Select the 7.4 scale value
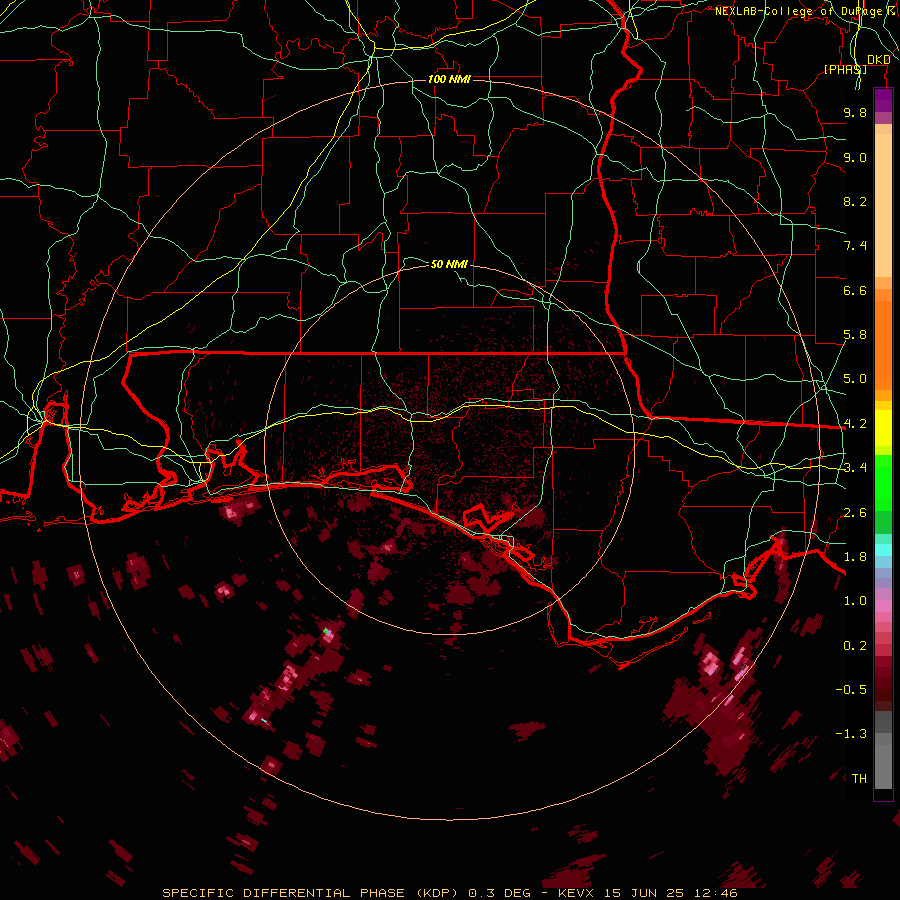900x900 pixels. point(855,246)
